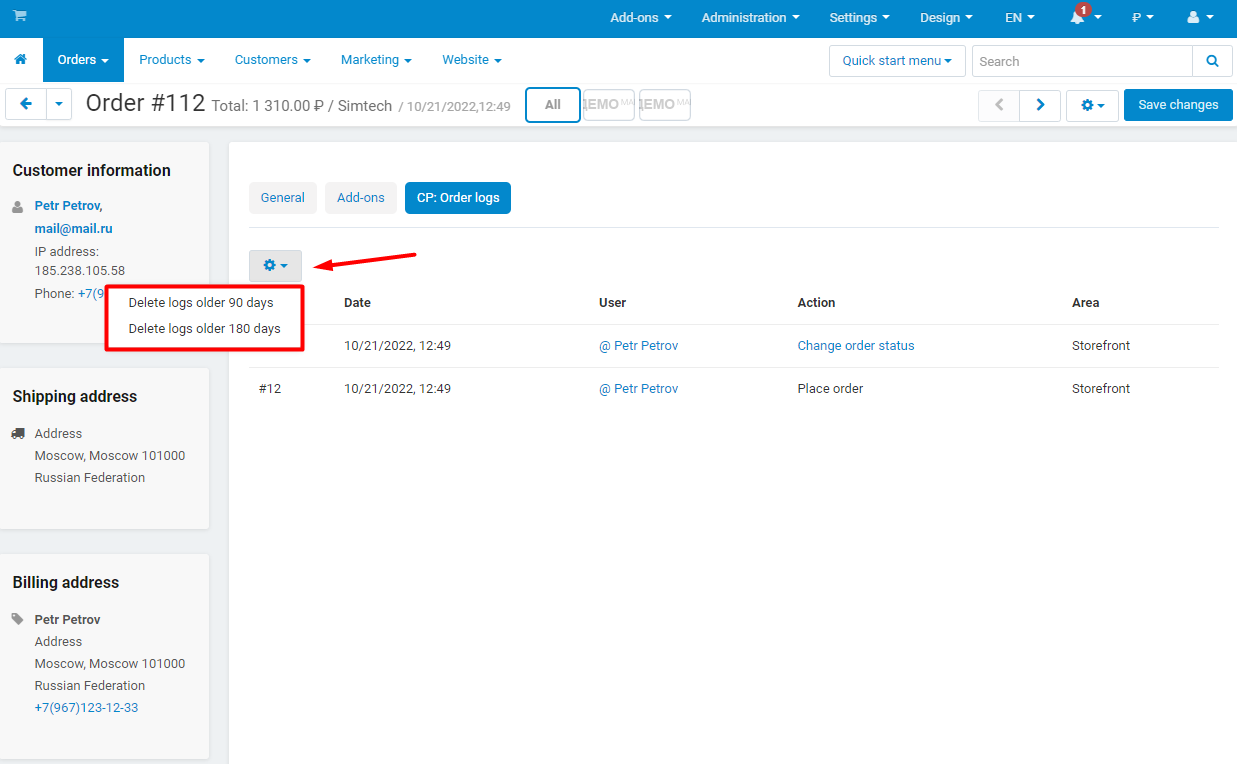Open the user account menu icon
This screenshot has height=764, width=1237.
1199,17
